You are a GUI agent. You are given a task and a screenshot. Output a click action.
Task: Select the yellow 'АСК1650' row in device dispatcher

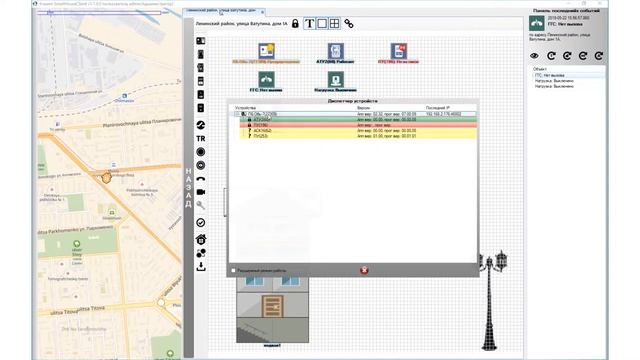pos(358,131)
